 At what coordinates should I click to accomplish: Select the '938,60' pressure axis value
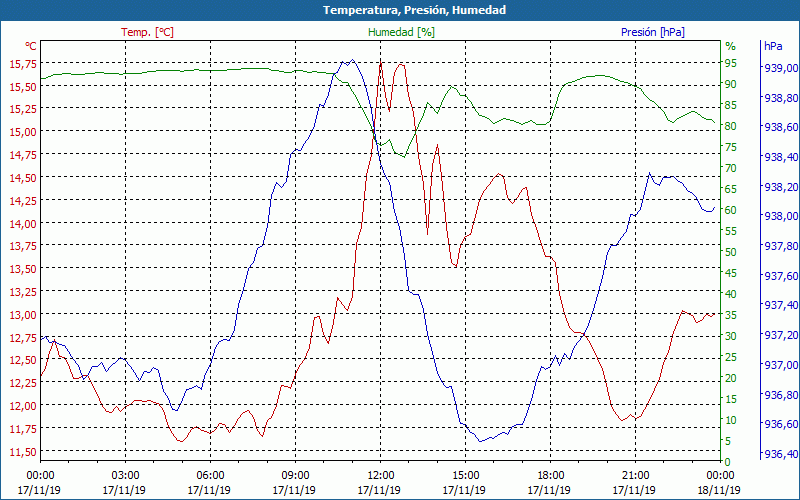click(780, 127)
